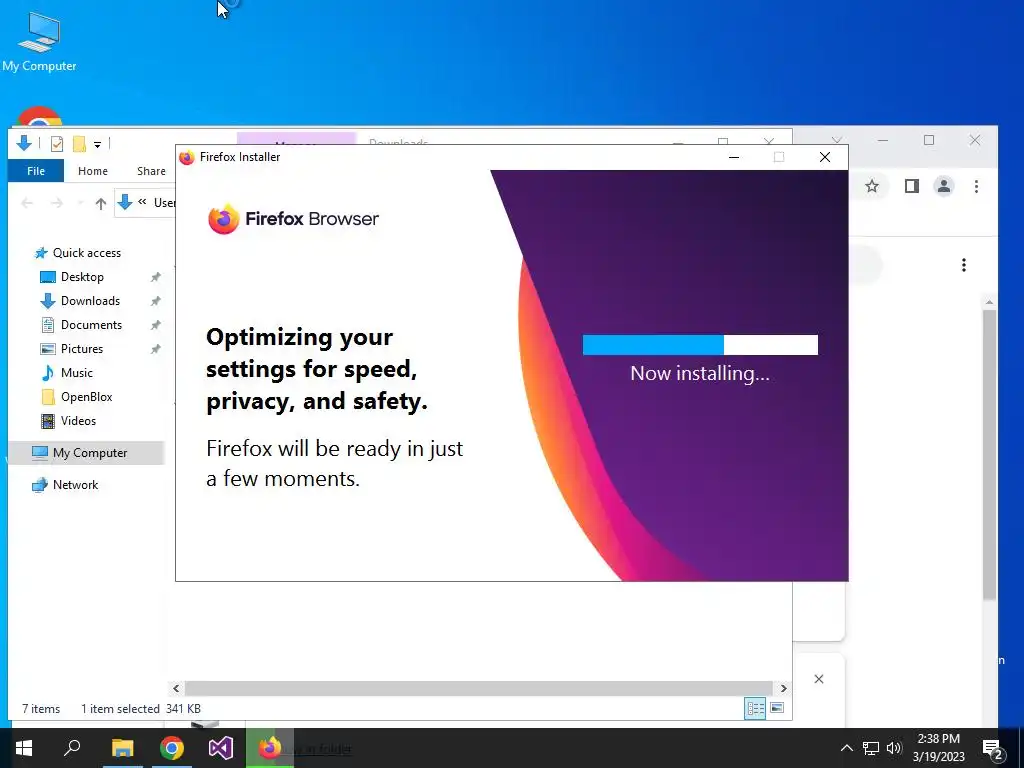
Task: Click Chrome vertical scrollbar thumb
Action: pyautogui.click(x=989, y=455)
